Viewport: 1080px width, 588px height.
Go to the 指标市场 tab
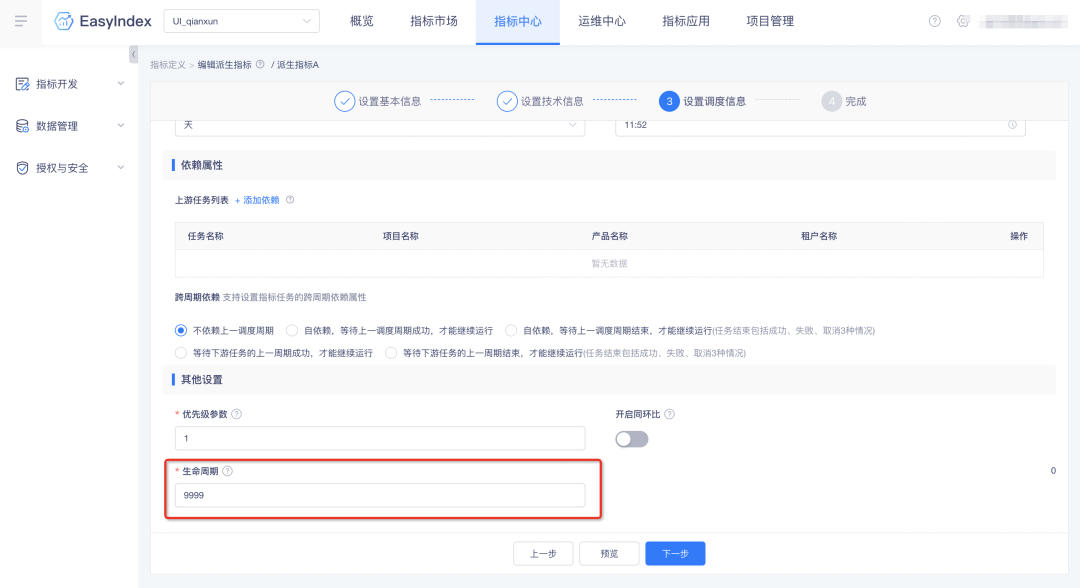click(434, 21)
